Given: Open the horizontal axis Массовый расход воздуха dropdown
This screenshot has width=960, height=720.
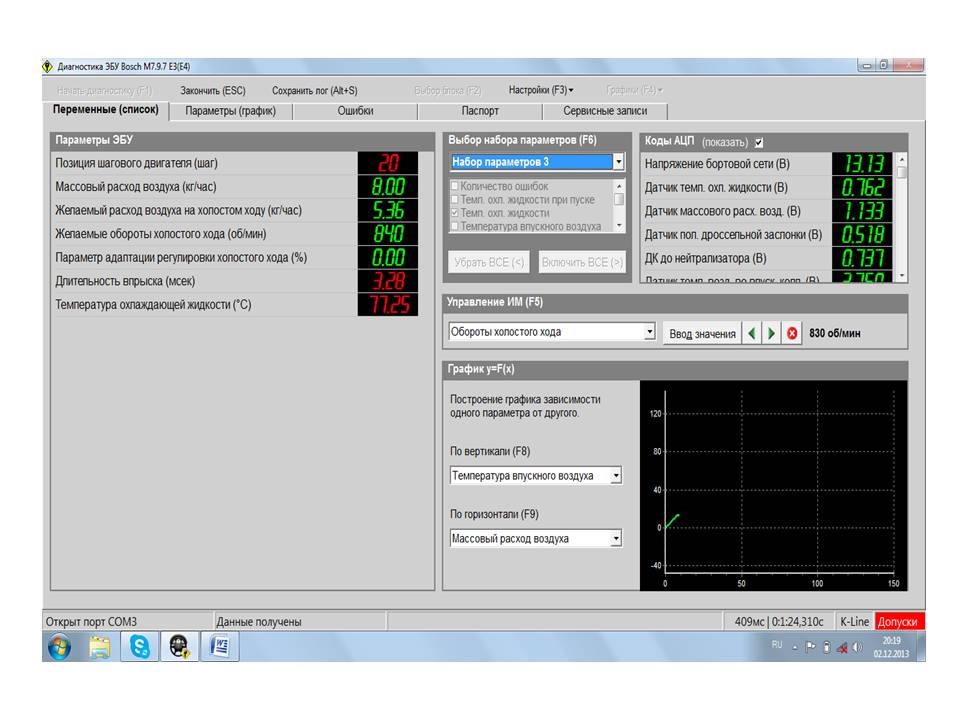Looking at the screenshot, I should 616,538.
